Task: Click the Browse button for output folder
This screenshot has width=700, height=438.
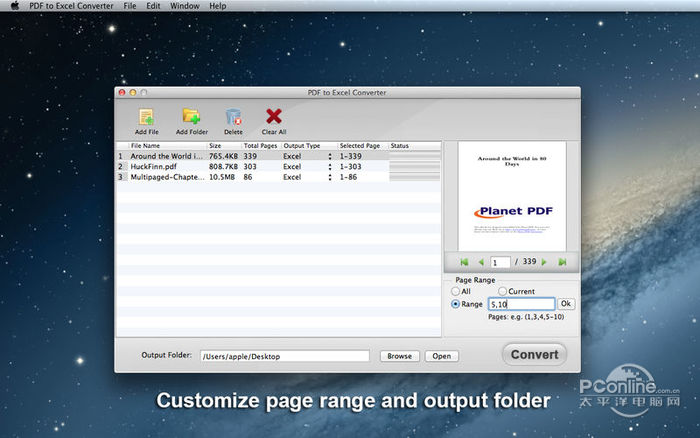Action: [399, 356]
